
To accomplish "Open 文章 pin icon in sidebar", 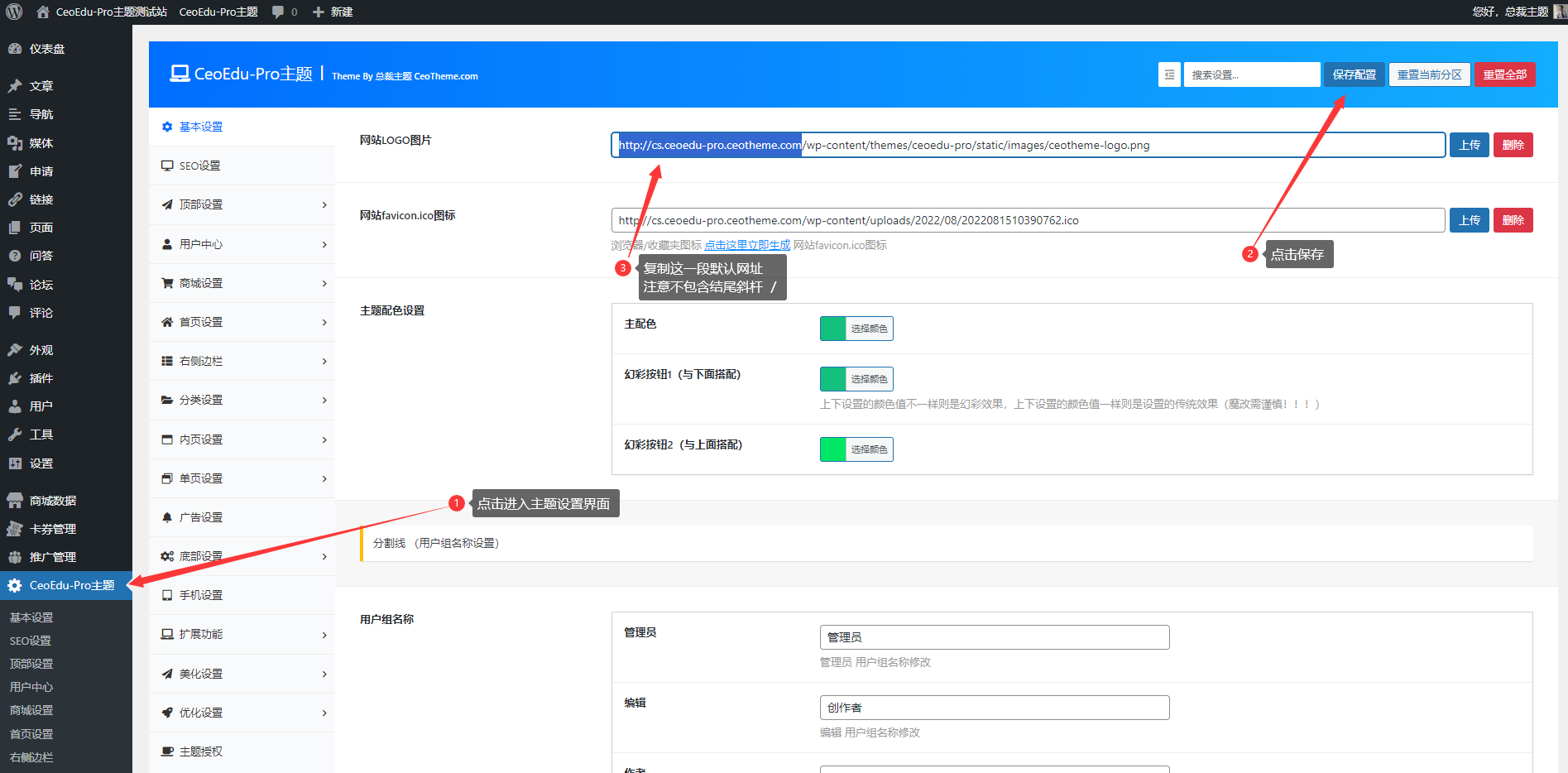I will click(15, 86).
